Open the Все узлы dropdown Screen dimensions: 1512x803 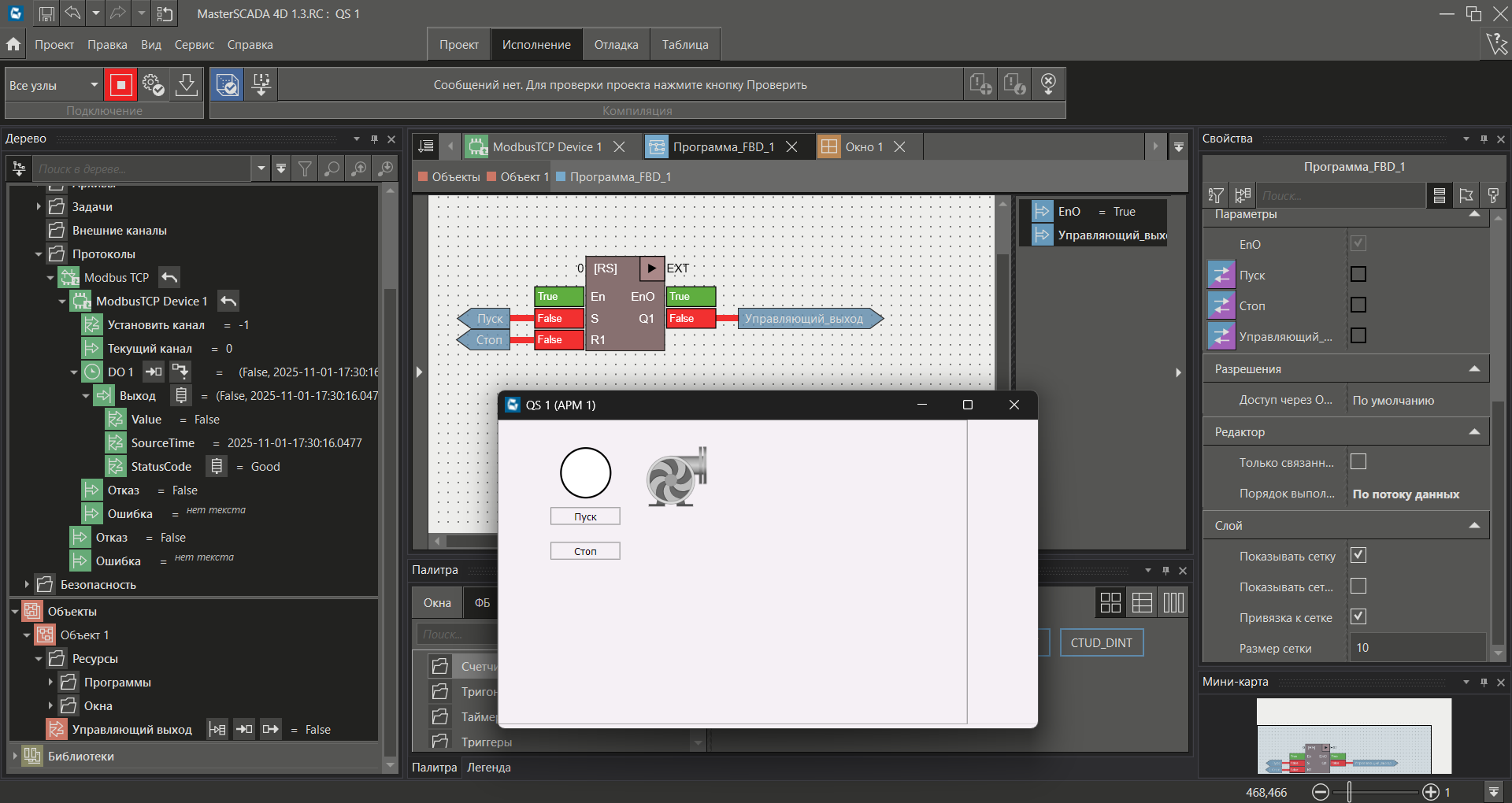(x=94, y=85)
